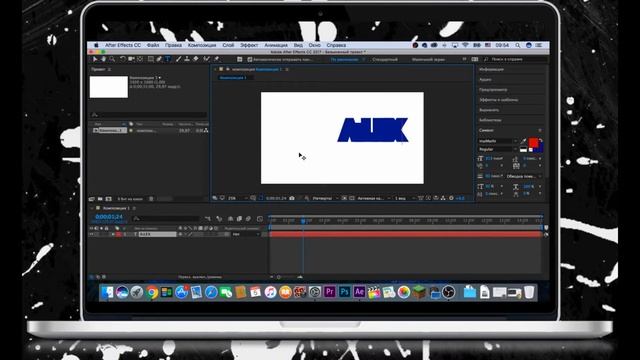Viewport: 640px width, 360px height.
Task: Open Google Chrome from the Dock
Action: click(152, 292)
